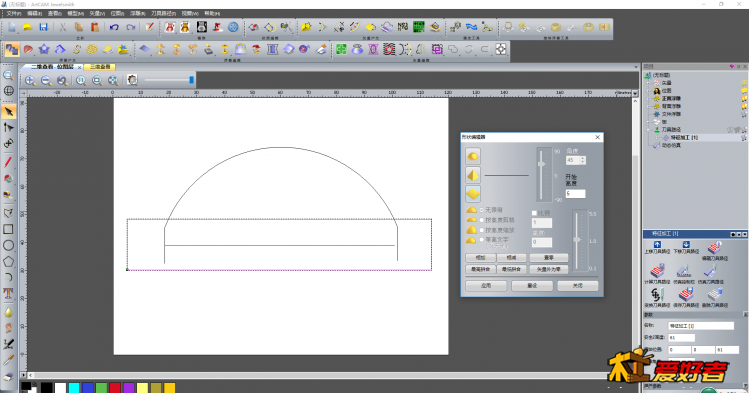Screen dimensions: 749x393
Task: Open the 编辑 menu
Action: [x=34, y=13]
